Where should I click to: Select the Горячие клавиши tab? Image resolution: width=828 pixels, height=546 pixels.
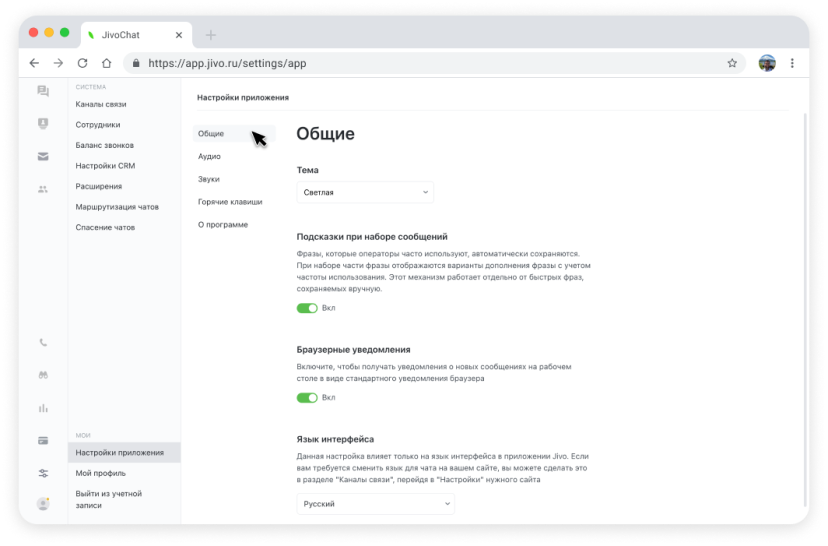click(x=230, y=201)
